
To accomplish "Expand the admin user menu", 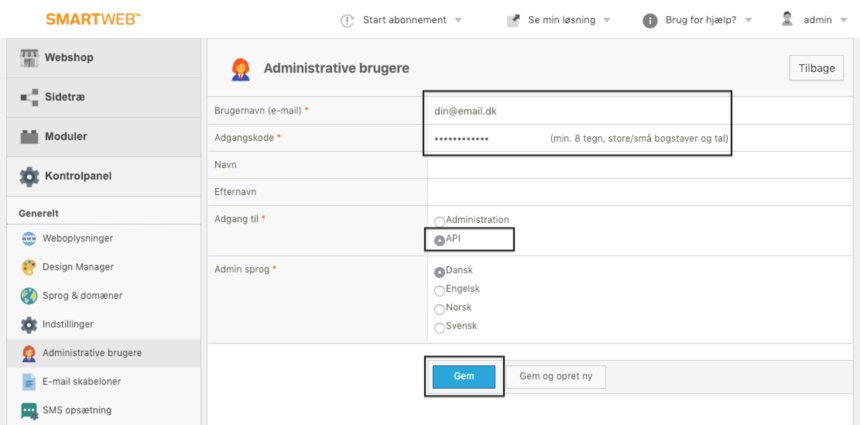I will pos(814,20).
